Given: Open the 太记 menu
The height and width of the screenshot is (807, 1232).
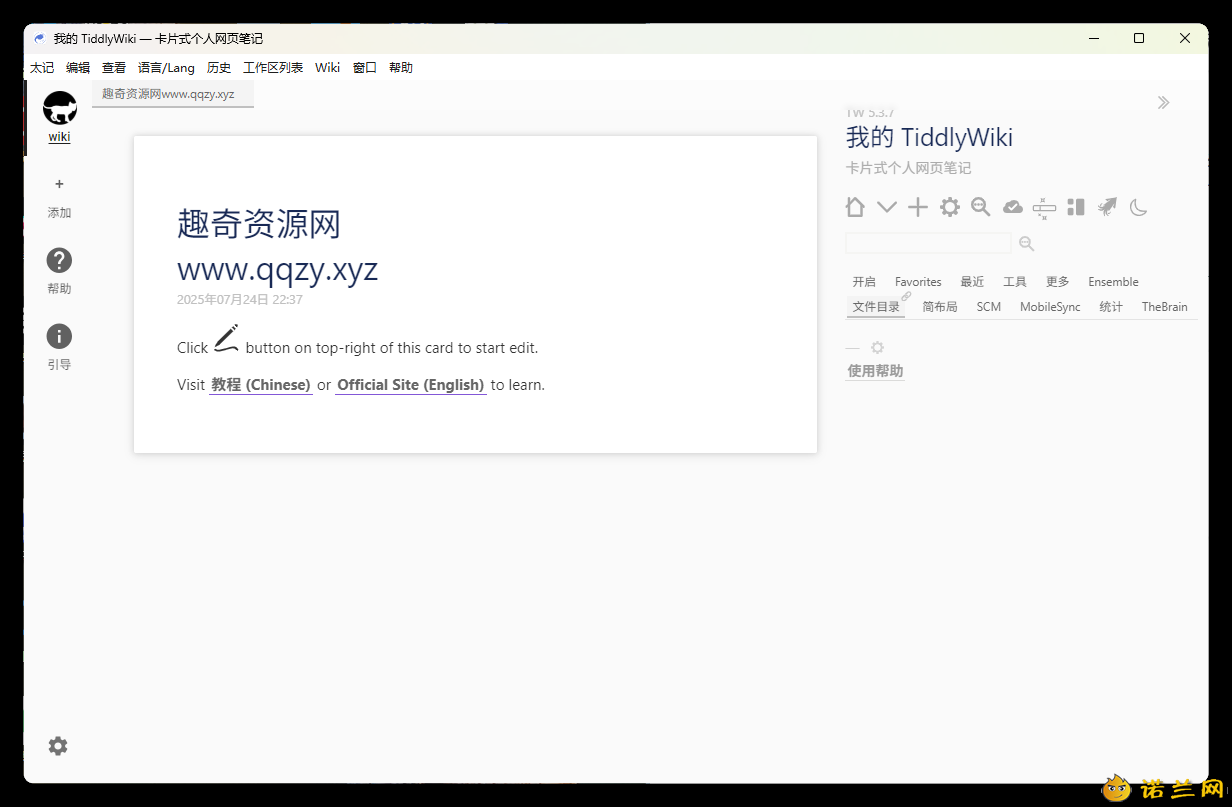Looking at the screenshot, I should 42,68.
